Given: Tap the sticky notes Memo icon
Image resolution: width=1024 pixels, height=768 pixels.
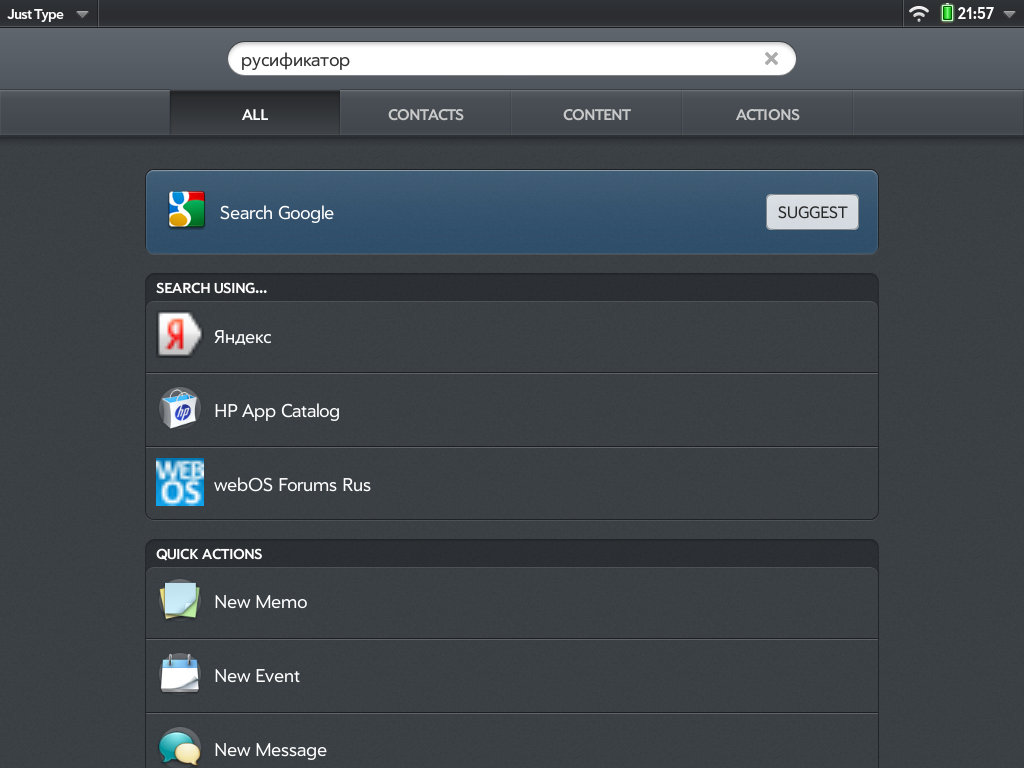Looking at the screenshot, I should point(180,600).
